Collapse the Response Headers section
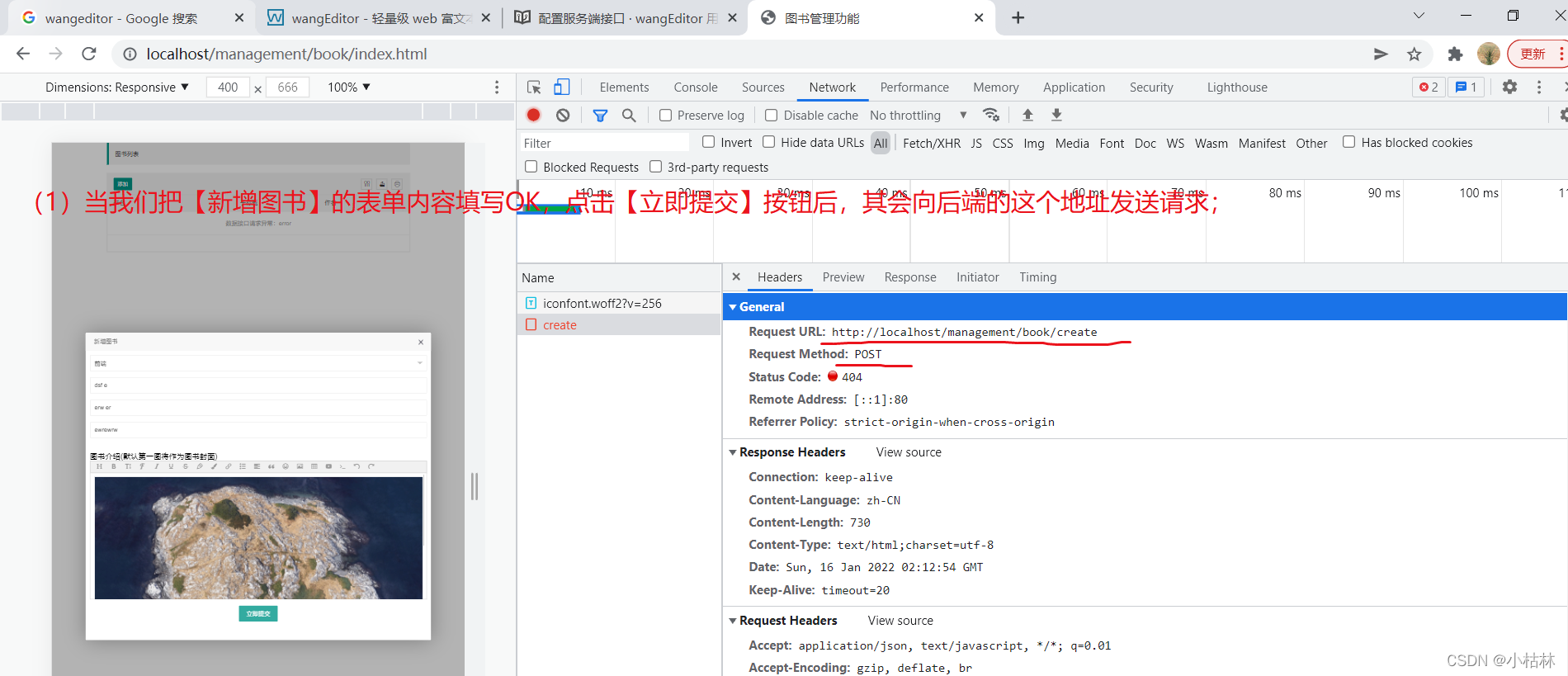 click(732, 452)
